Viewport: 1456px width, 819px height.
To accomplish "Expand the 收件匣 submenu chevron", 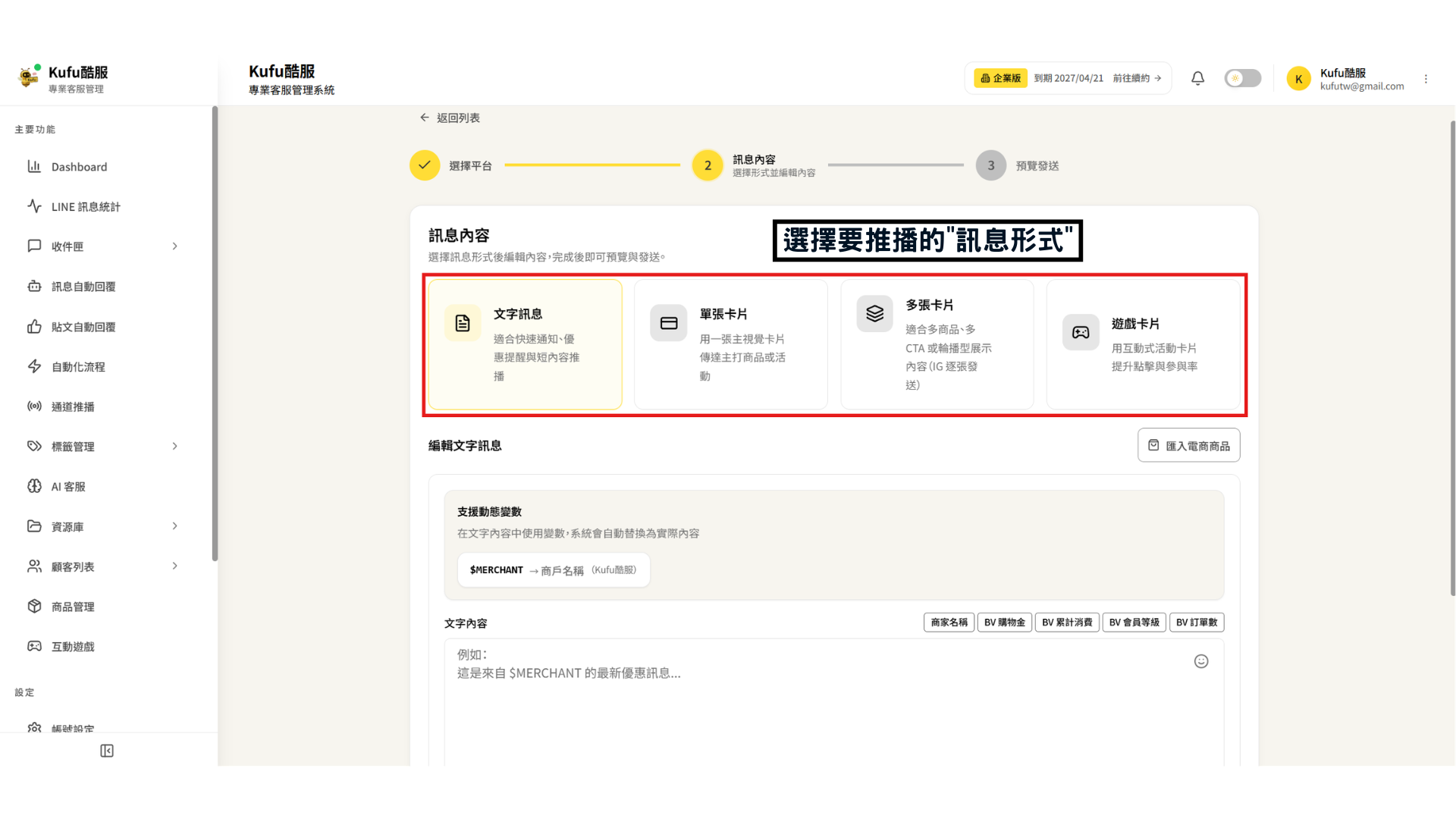I will click(x=175, y=246).
